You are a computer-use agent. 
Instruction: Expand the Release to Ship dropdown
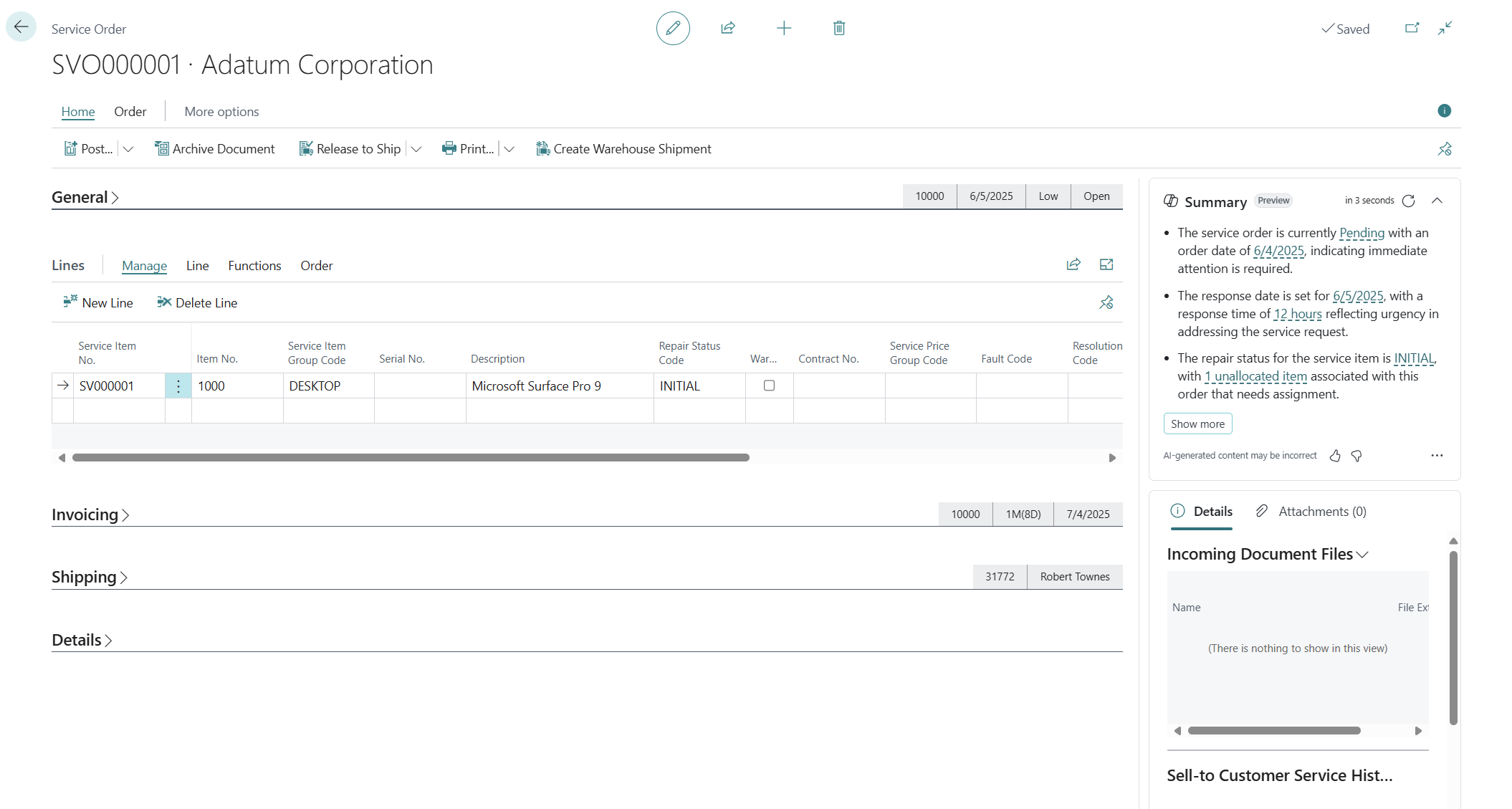(416, 149)
